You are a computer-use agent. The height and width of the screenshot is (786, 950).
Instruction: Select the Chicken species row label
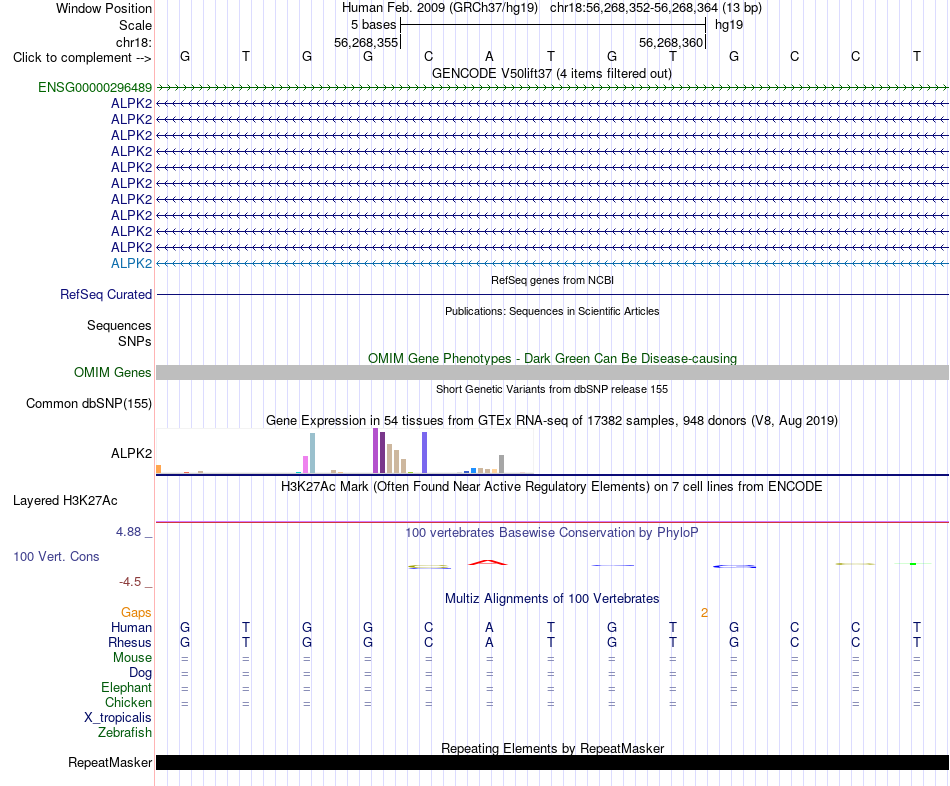pos(128,702)
